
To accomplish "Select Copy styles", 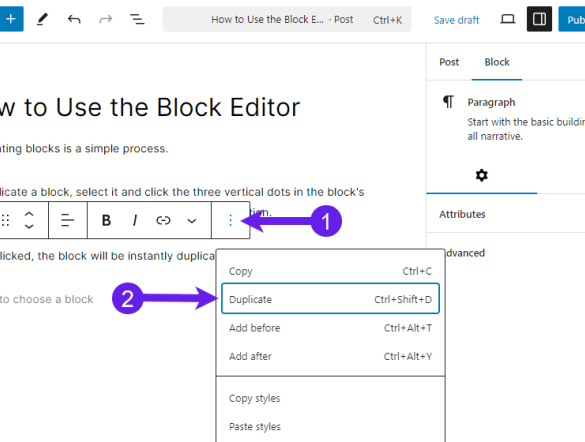I will pos(330,398).
